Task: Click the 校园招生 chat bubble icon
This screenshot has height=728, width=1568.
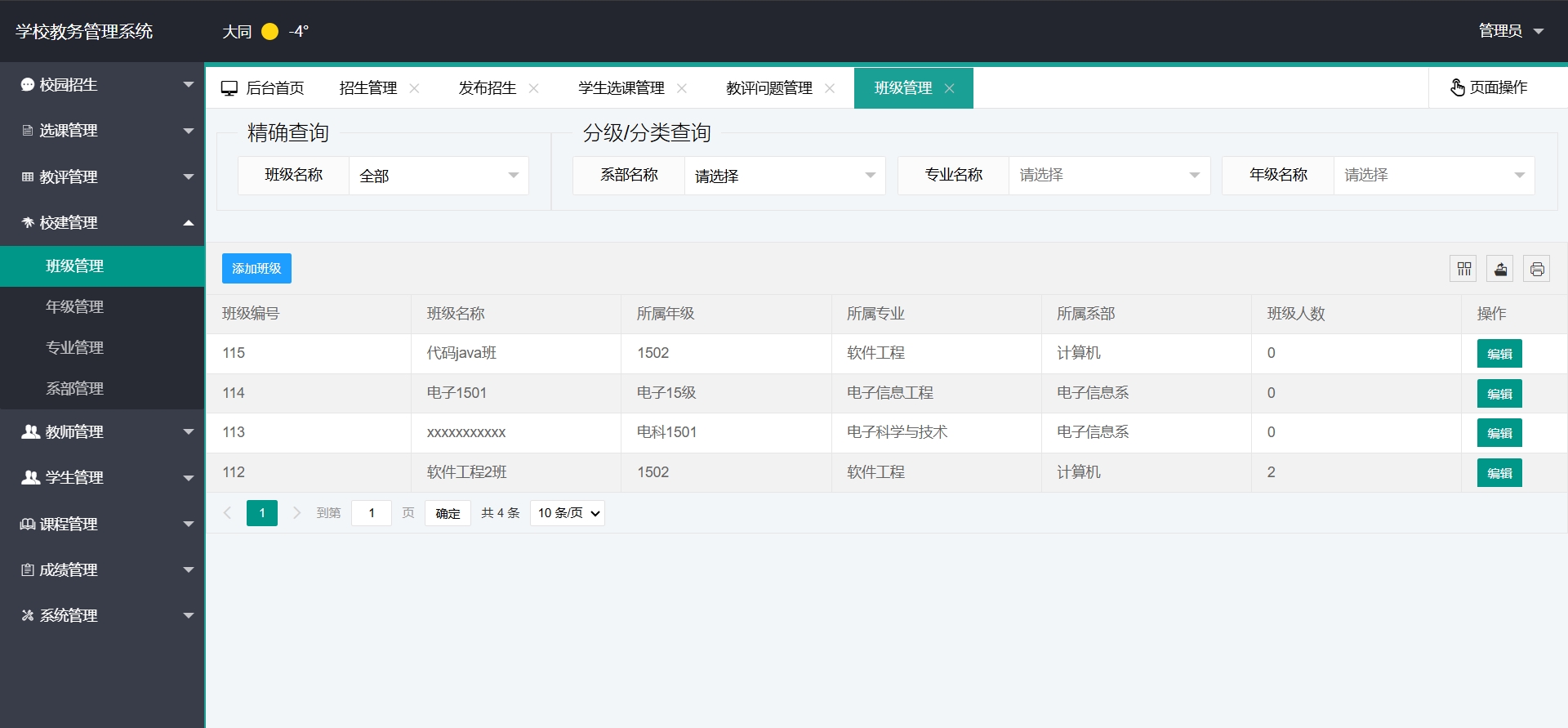Action: click(27, 84)
